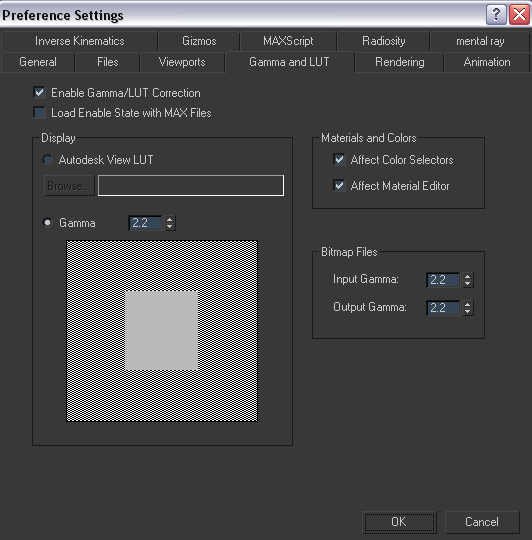The width and height of the screenshot is (532, 540).
Task: Increase Display Gamma with up arrow
Action: coord(169,219)
